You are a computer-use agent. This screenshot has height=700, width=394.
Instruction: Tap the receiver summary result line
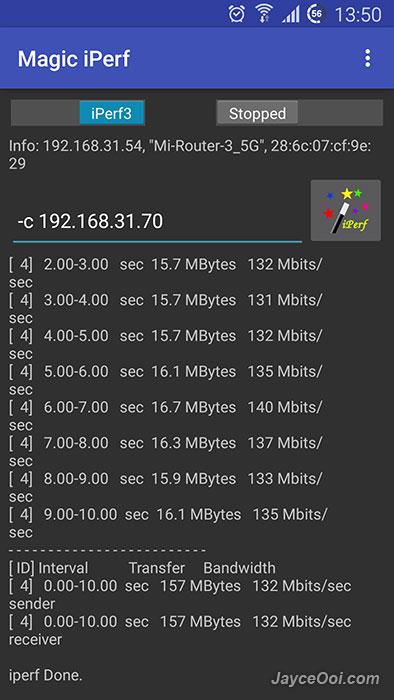coord(180,630)
